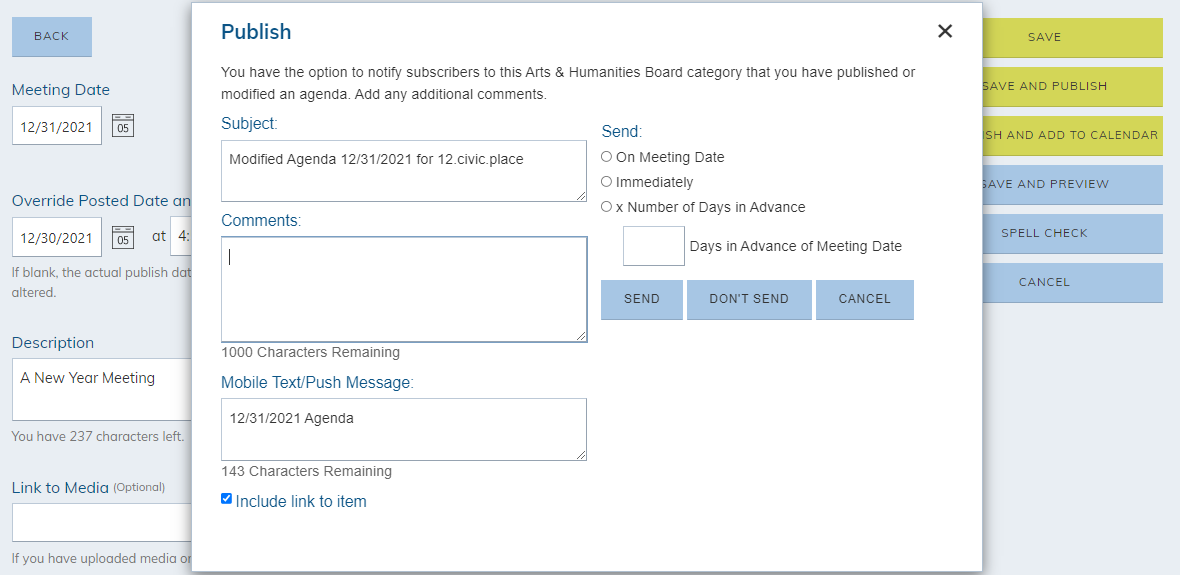Viewport: 1180px width, 575px height.
Task: Click Publish and Add to Calendar button
Action: pyautogui.click(x=1072, y=135)
